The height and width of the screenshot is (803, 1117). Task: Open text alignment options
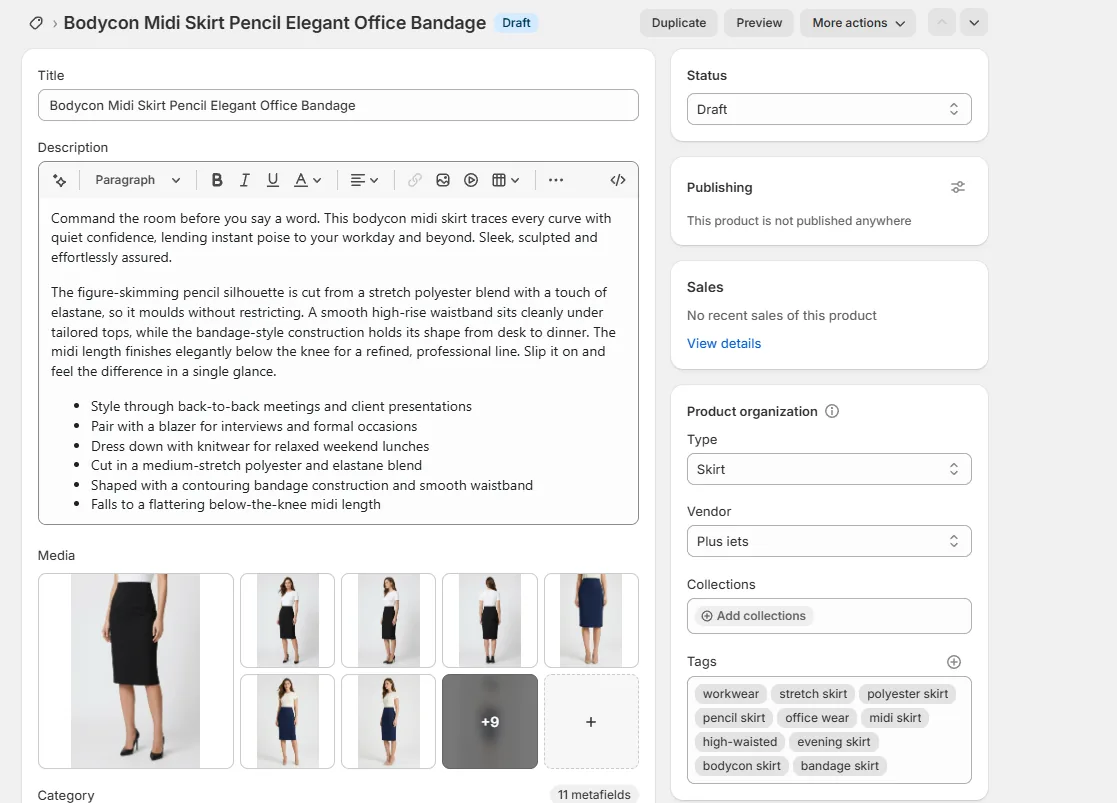coord(364,180)
